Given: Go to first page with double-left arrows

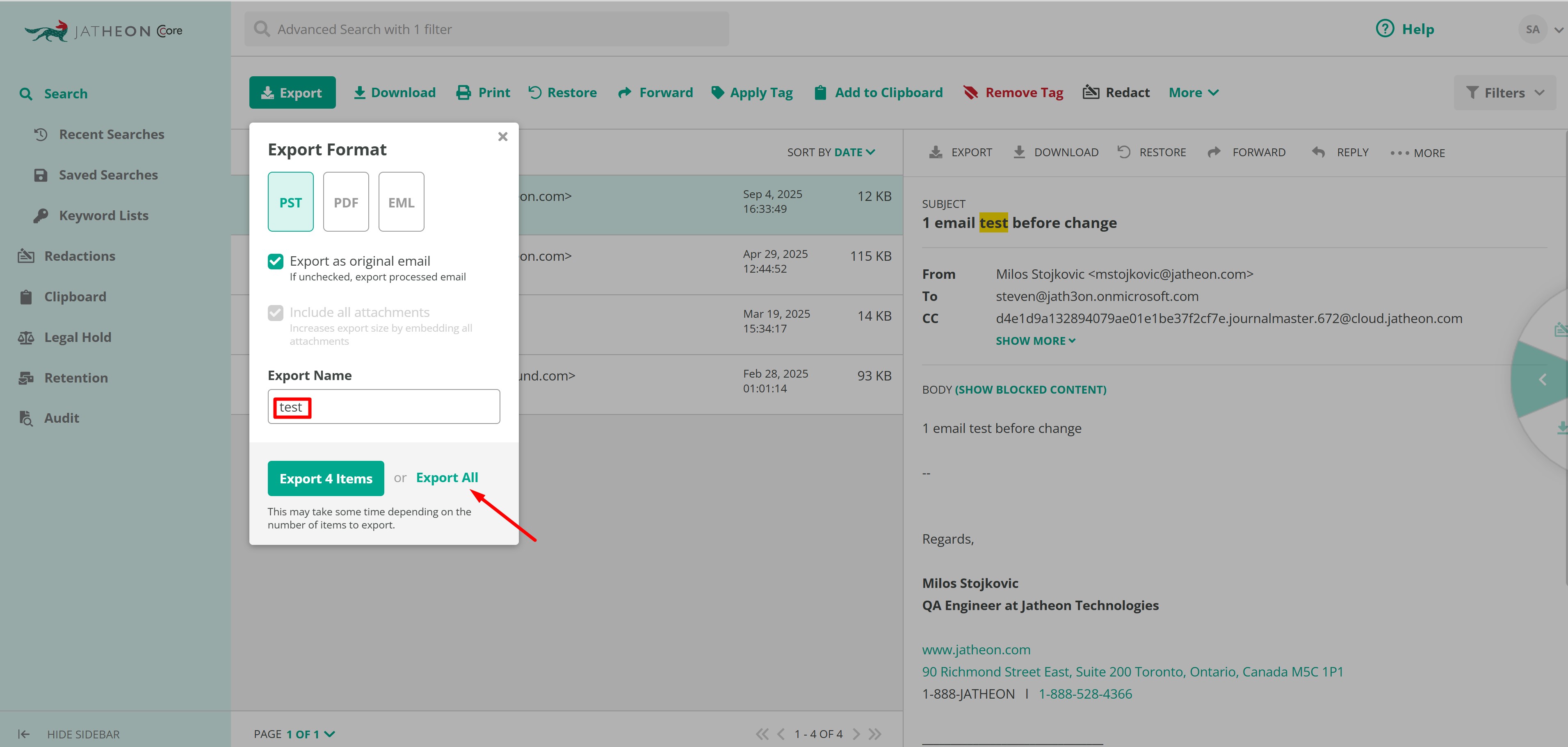Looking at the screenshot, I should pos(762,733).
